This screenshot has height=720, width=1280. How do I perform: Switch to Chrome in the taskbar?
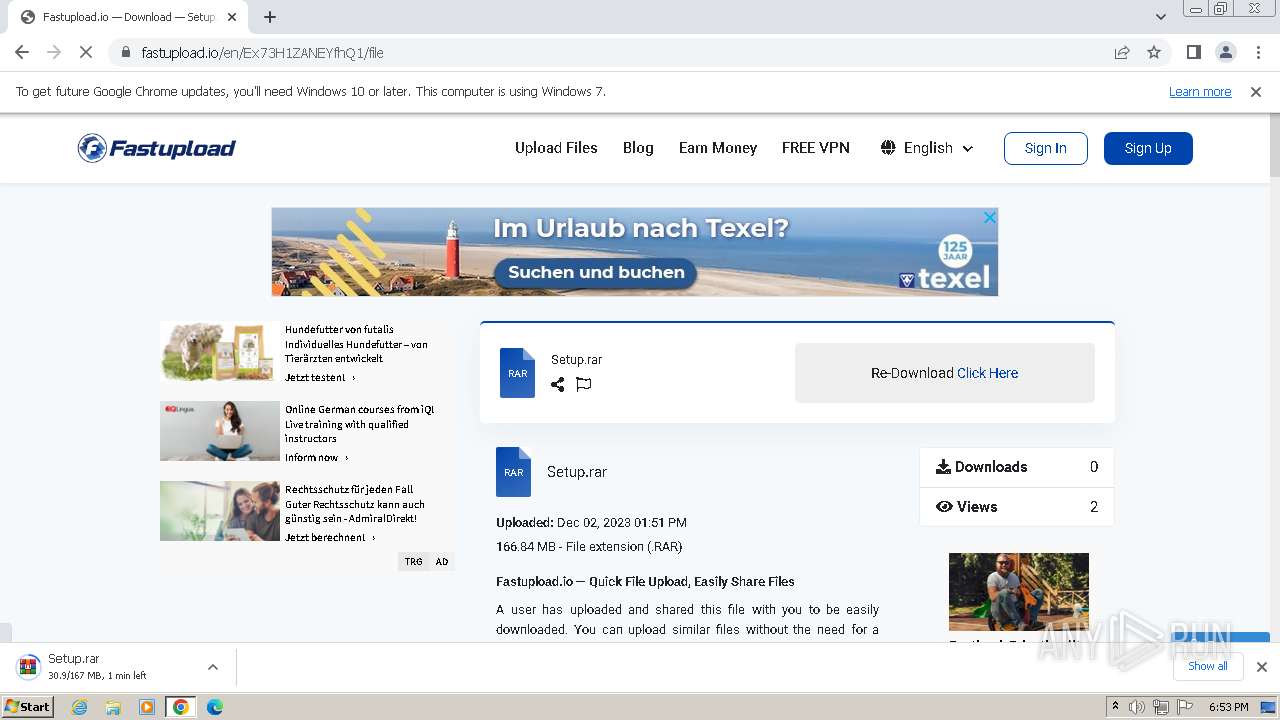click(x=181, y=707)
